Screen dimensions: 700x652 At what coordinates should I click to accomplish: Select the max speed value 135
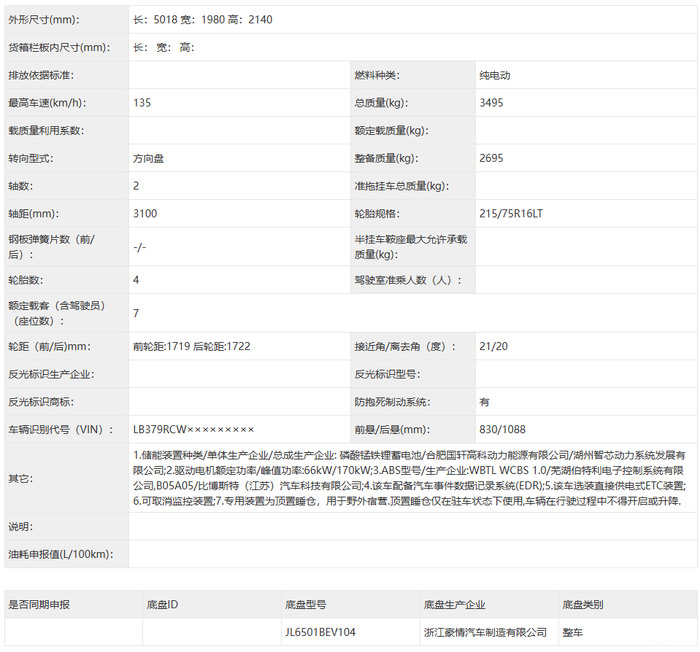point(142,103)
